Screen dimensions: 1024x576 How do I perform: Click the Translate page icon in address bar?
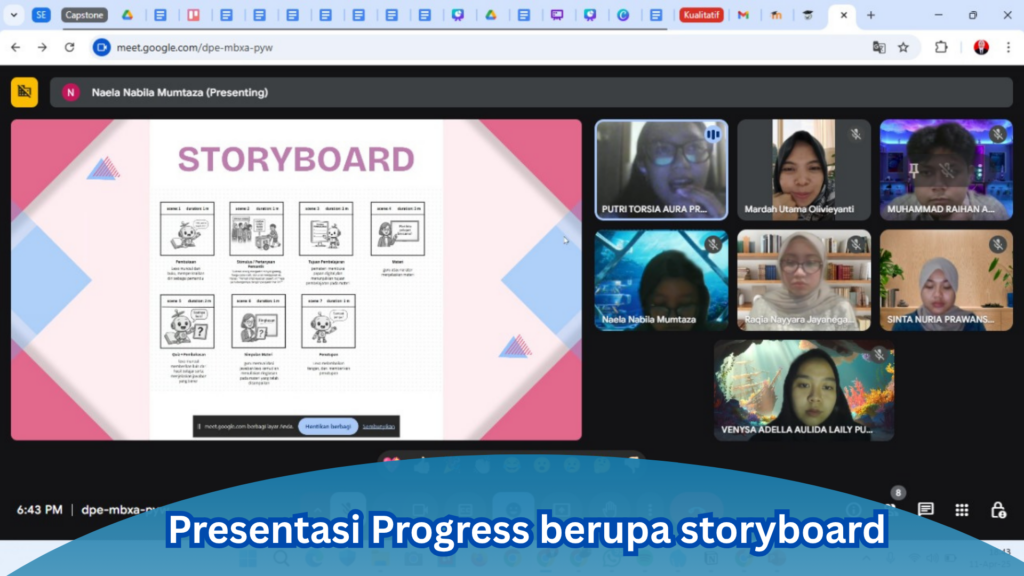click(879, 47)
